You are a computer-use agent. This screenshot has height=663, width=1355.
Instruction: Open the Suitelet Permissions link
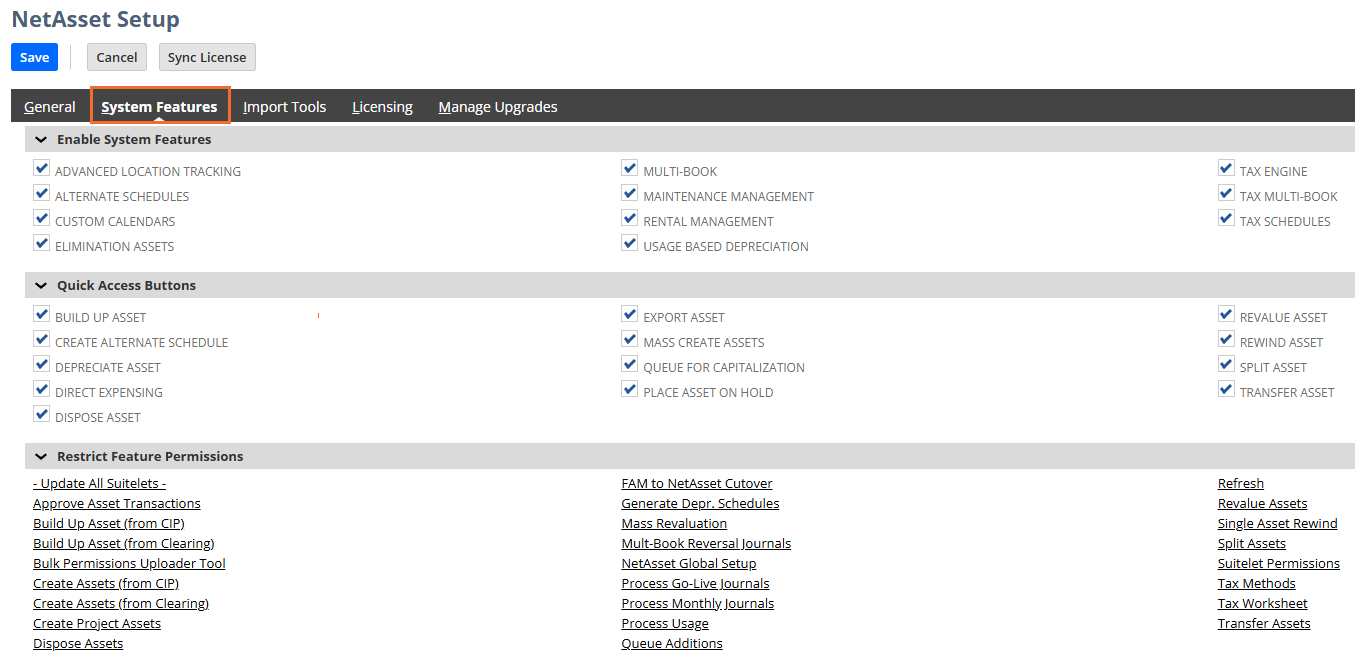[x=1278, y=563]
